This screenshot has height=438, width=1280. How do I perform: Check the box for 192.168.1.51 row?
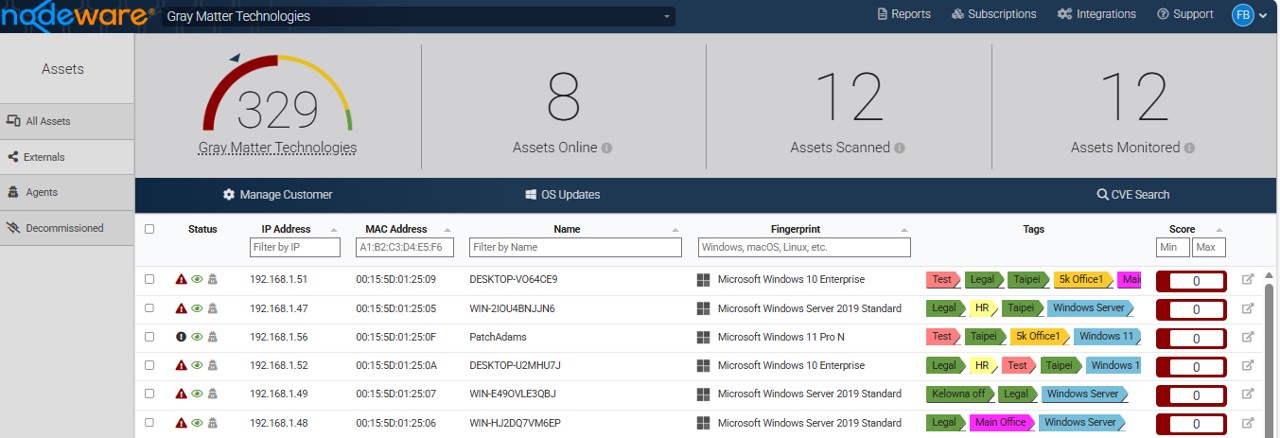tap(149, 280)
